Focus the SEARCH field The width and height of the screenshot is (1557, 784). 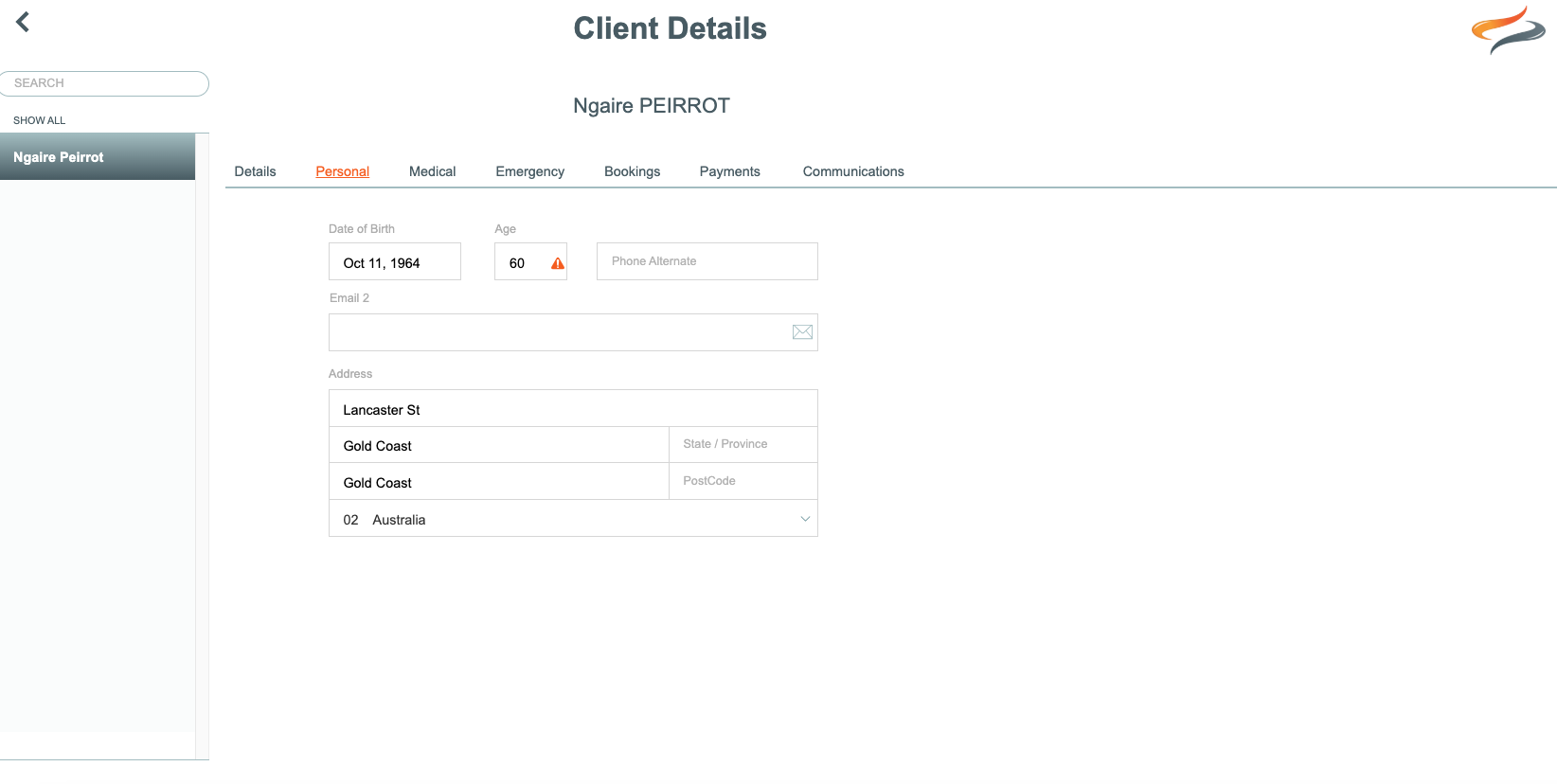click(x=104, y=83)
